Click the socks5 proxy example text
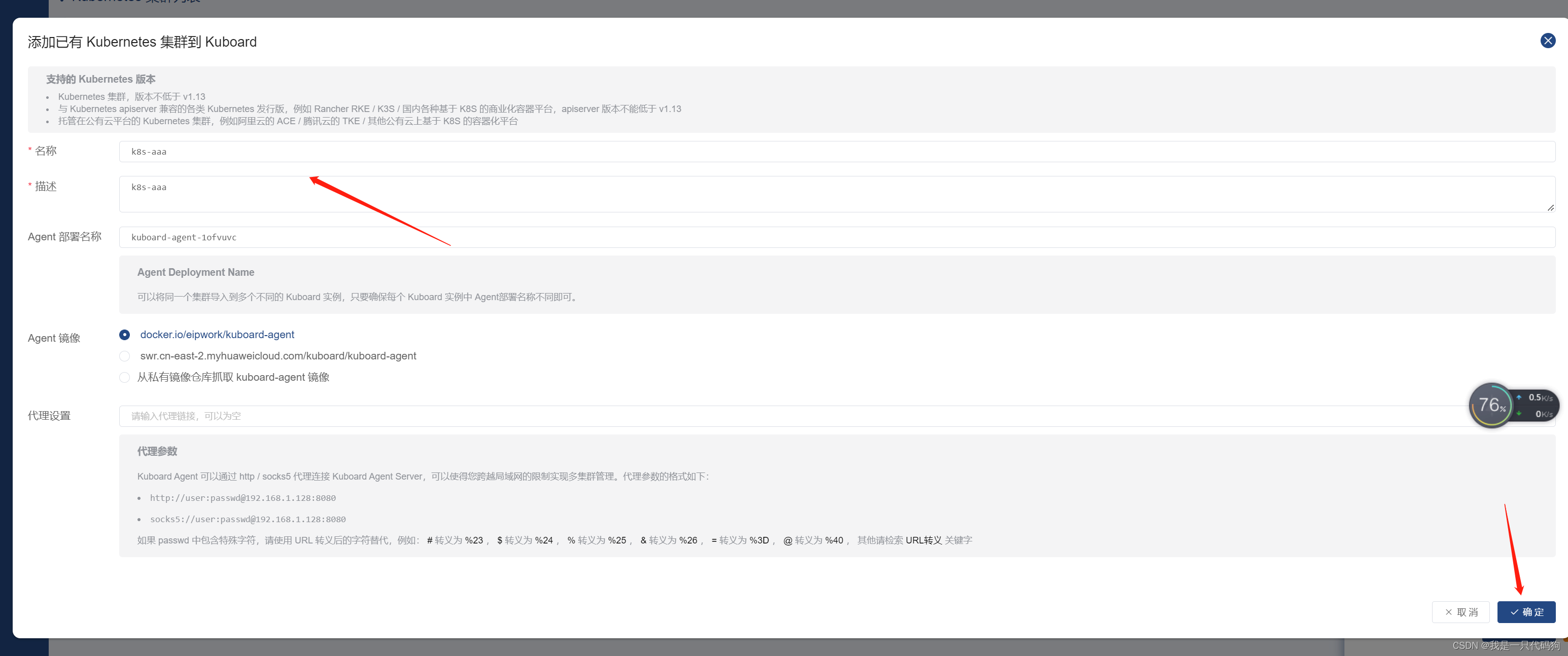The image size is (1568, 656). (249, 519)
